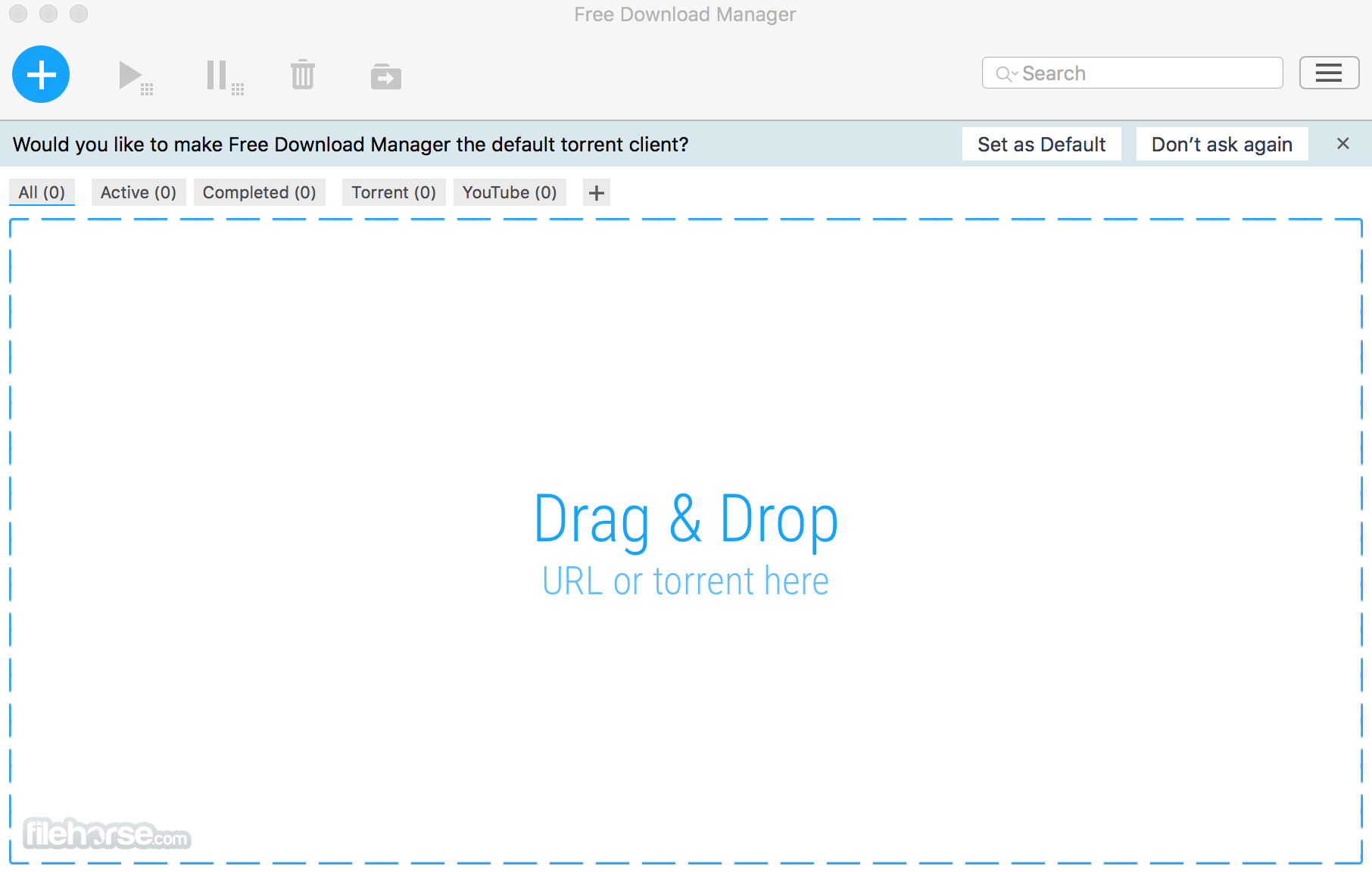Open the Completed (0) tab
Image resolution: width=1372 pixels, height=872 pixels.
point(260,192)
